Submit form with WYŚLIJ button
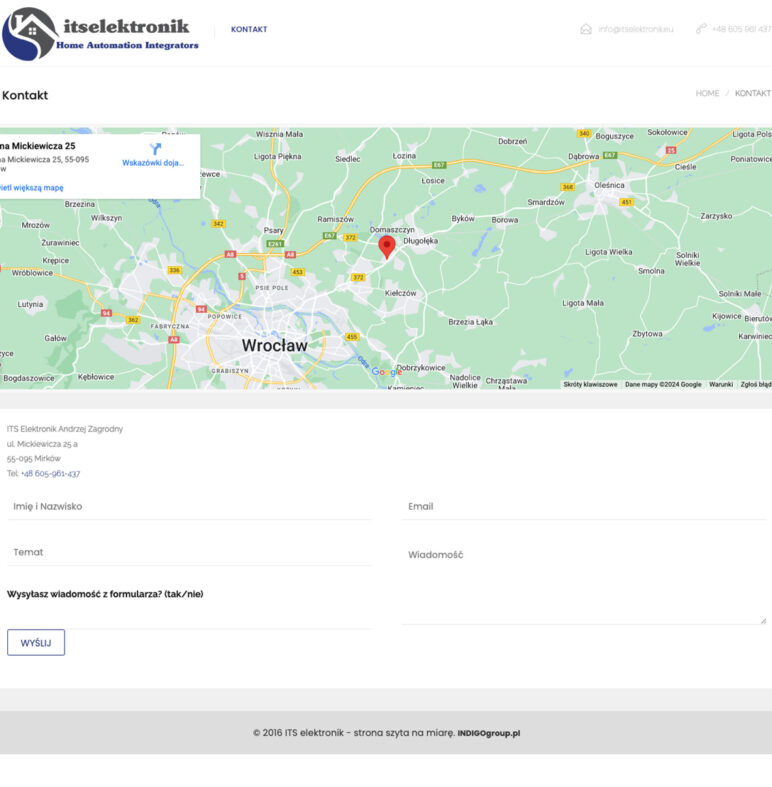 [36, 642]
